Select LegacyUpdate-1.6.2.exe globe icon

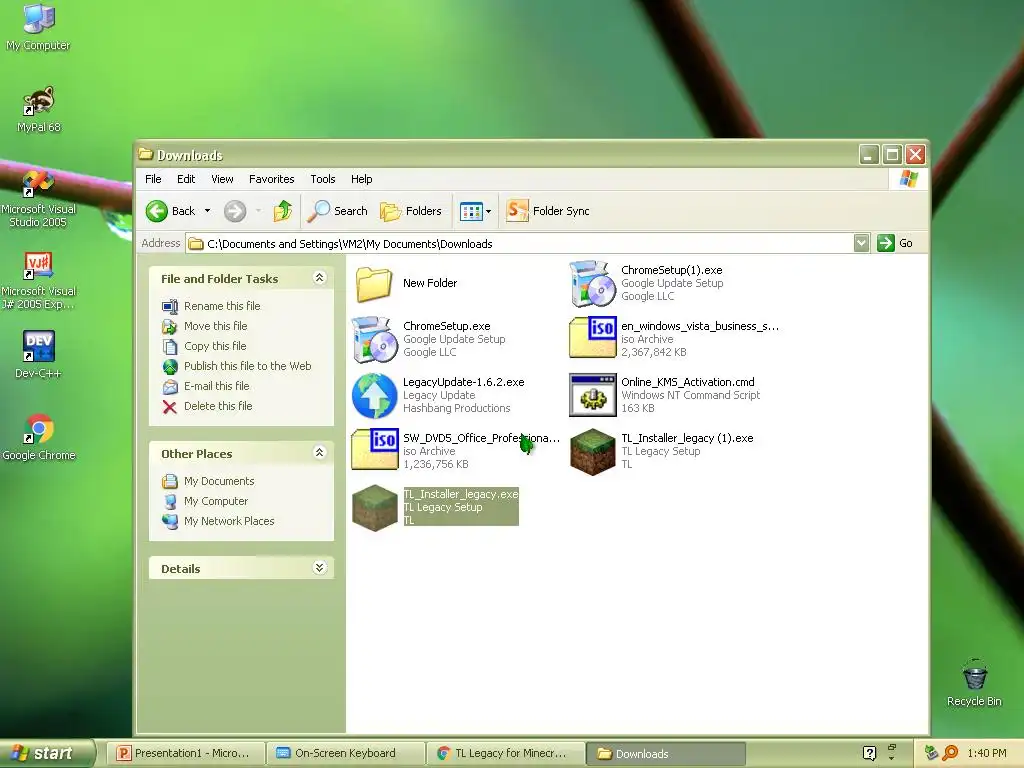374,396
